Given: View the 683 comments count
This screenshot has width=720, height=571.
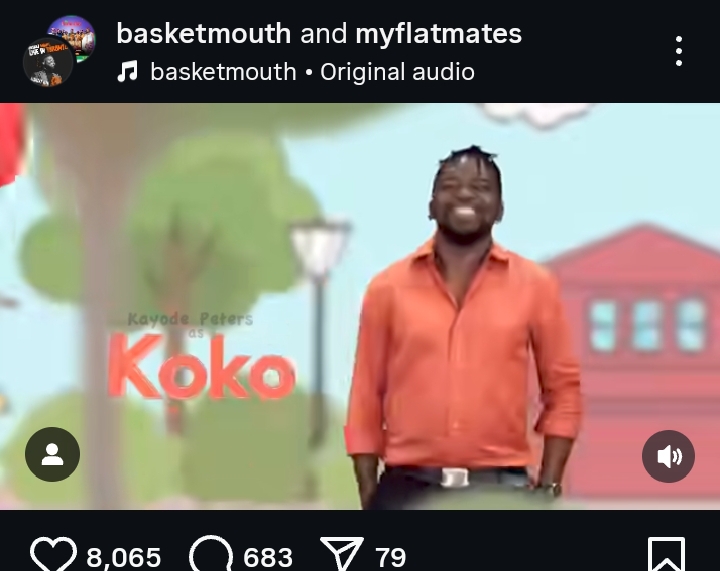Looking at the screenshot, I should click(268, 557).
